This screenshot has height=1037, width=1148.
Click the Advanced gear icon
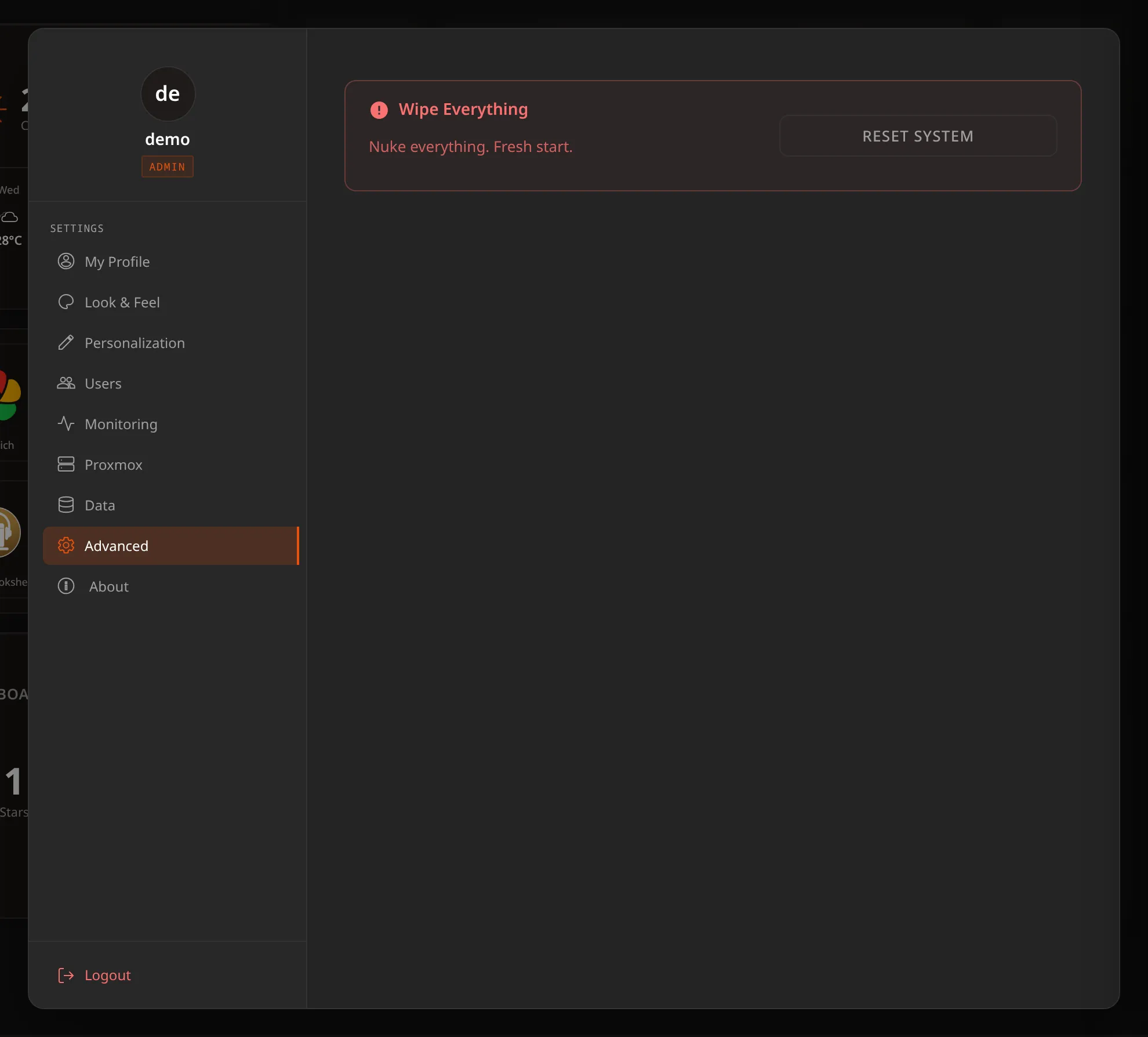pyautogui.click(x=66, y=546)
